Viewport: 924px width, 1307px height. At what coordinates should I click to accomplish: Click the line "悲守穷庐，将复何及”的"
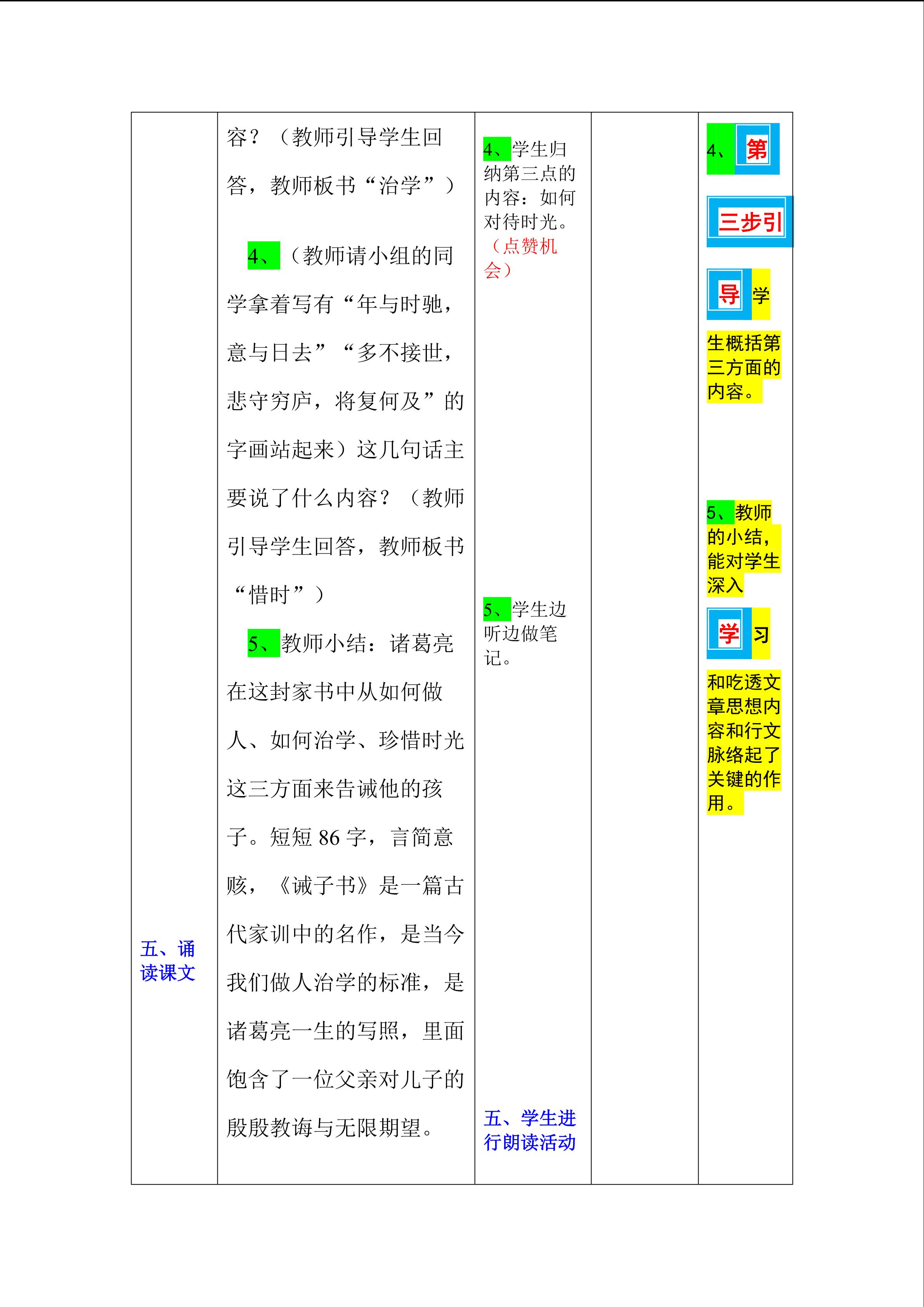click(x=345, y=401)
